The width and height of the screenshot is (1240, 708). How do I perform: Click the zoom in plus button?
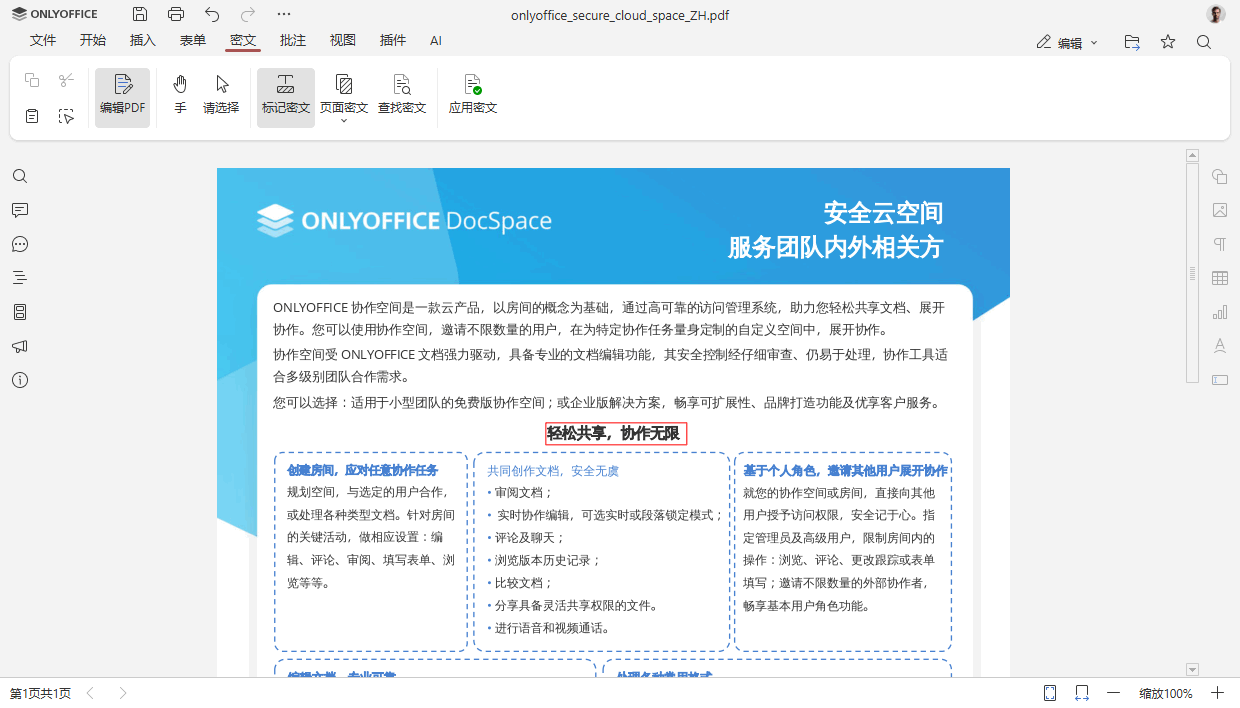click(1217, 693)
